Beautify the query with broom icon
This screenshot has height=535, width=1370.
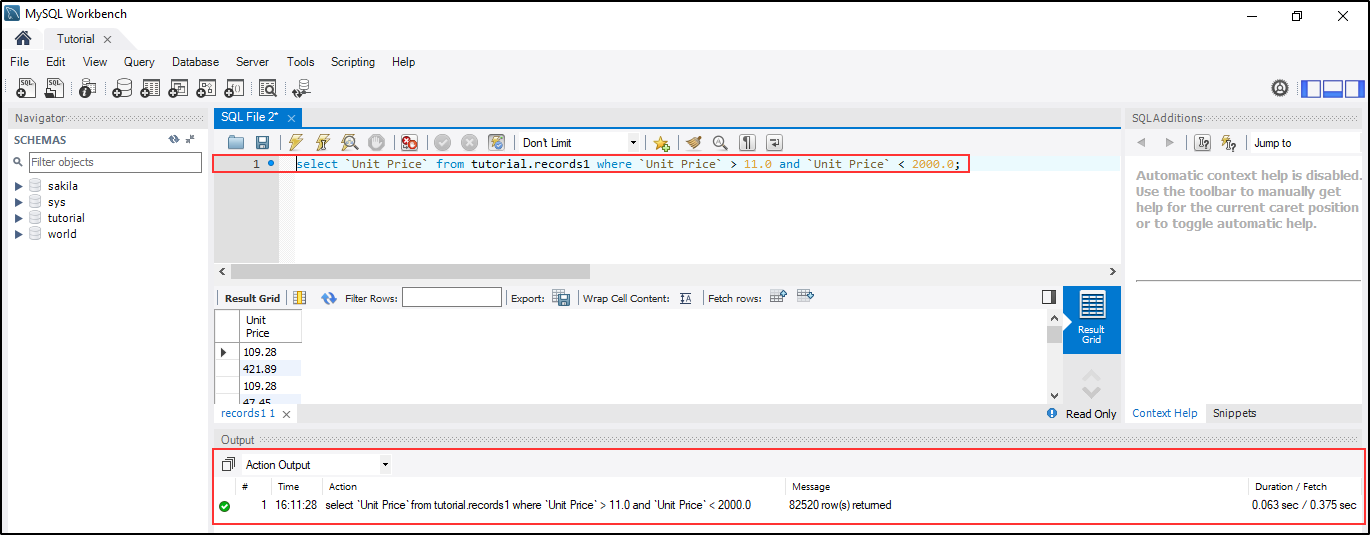[x=694, y=143]
